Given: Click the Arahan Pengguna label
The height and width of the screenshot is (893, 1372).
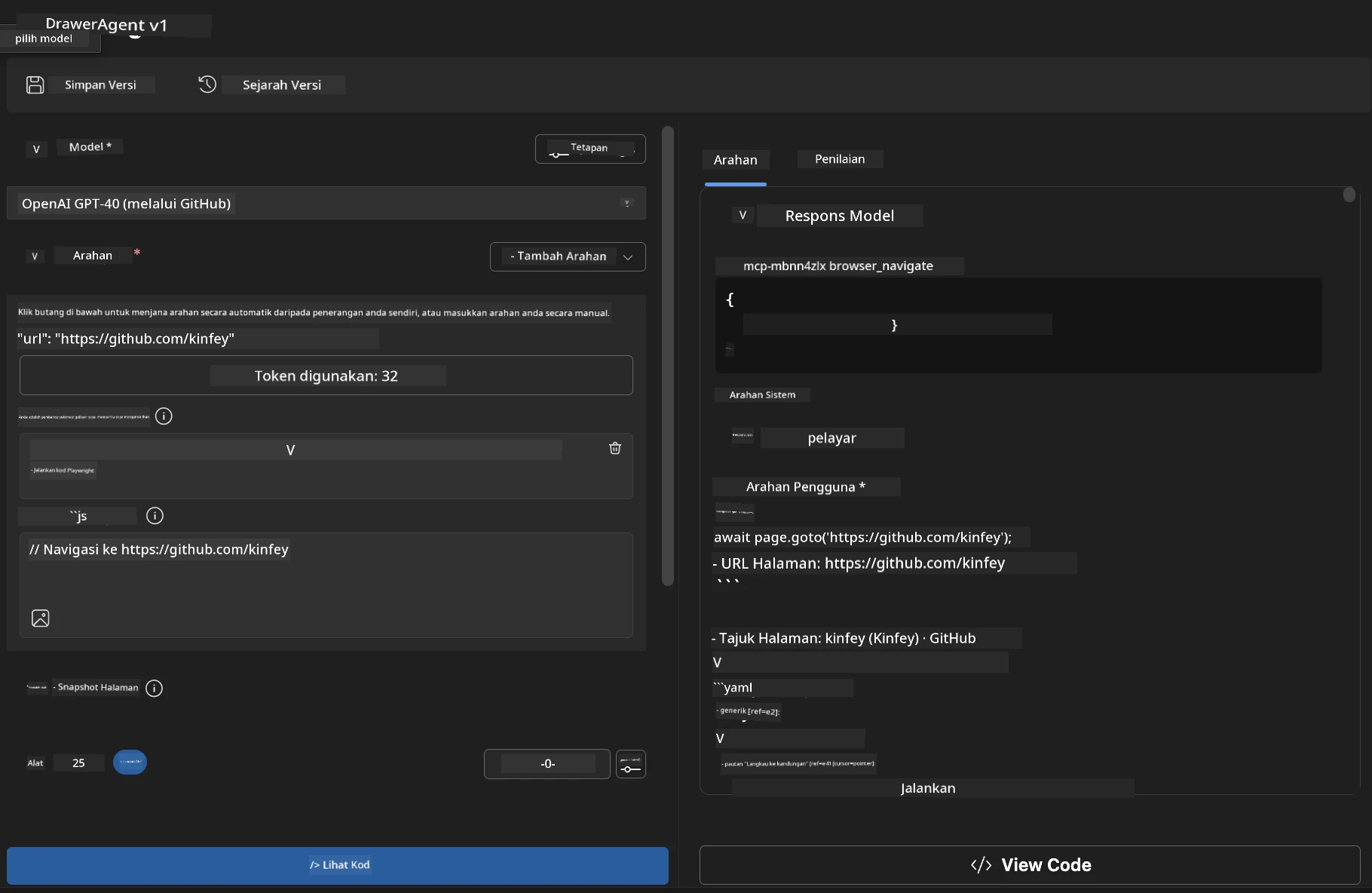Looking at the screenshot, I should pos(806,487).
